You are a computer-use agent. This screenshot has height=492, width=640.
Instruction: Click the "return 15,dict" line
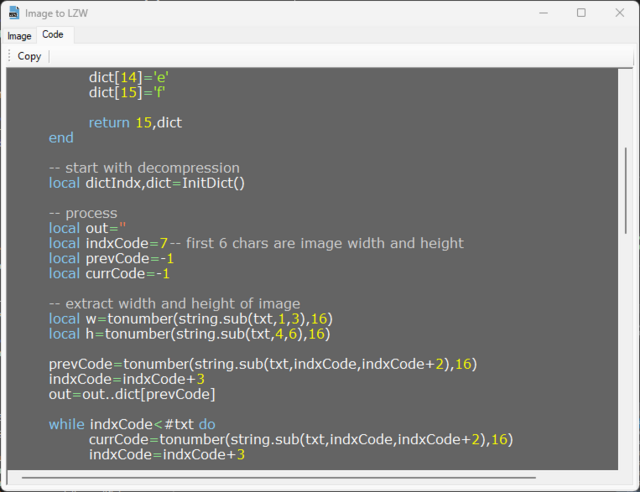pos(135,122)
